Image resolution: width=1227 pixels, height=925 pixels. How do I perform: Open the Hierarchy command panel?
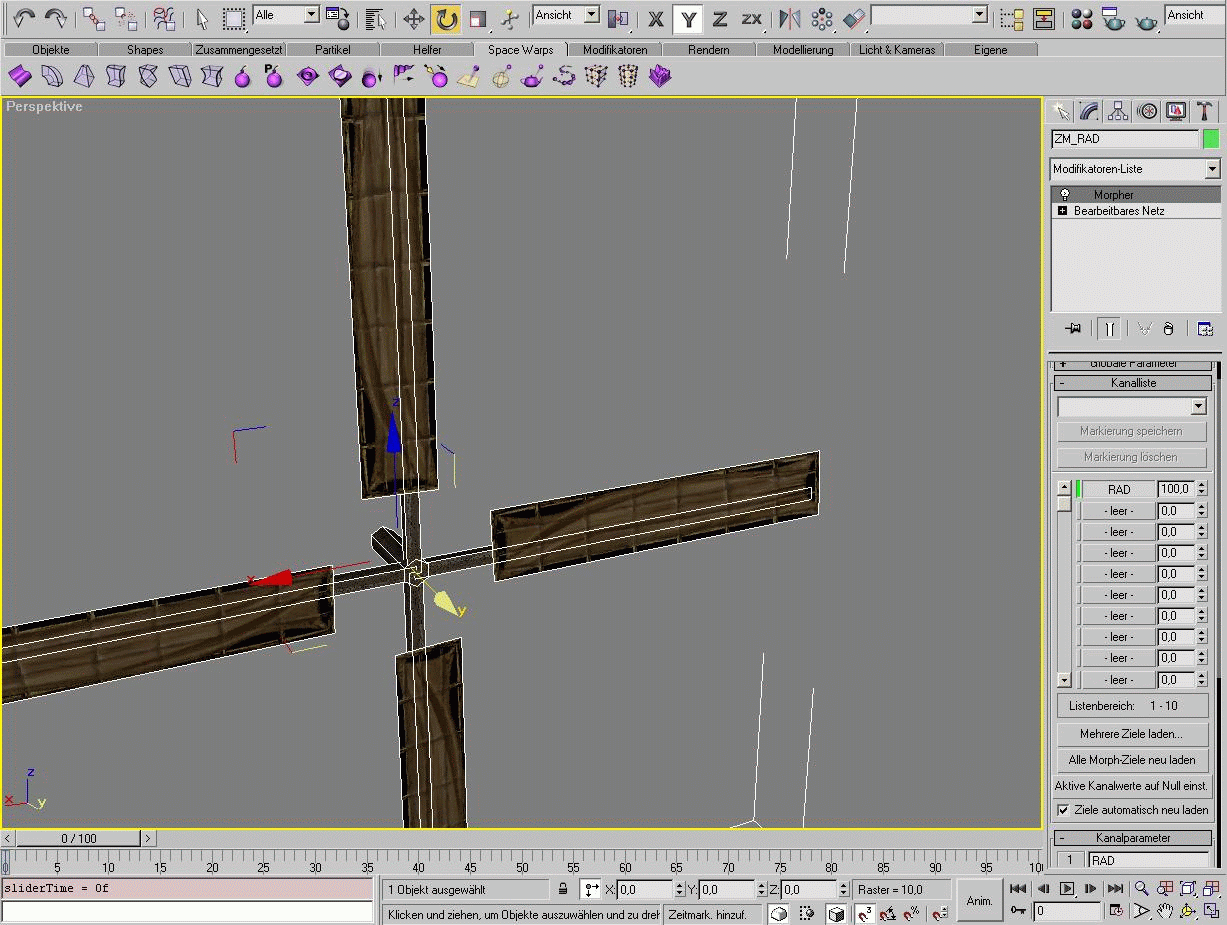(x=1118, y=111)
